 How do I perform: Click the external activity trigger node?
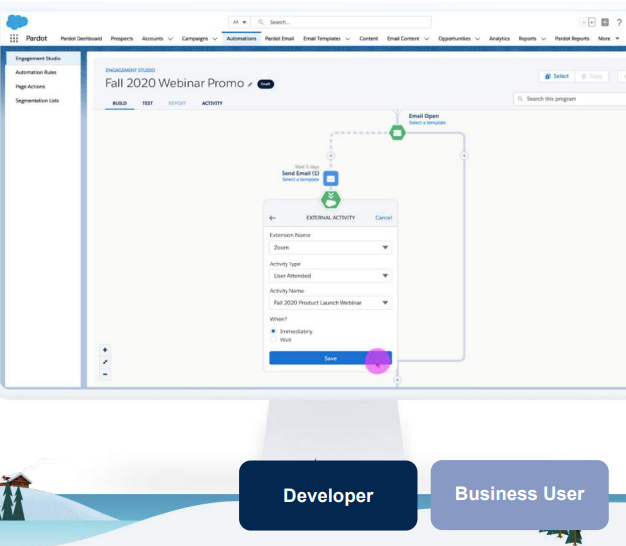pos(331,200)
